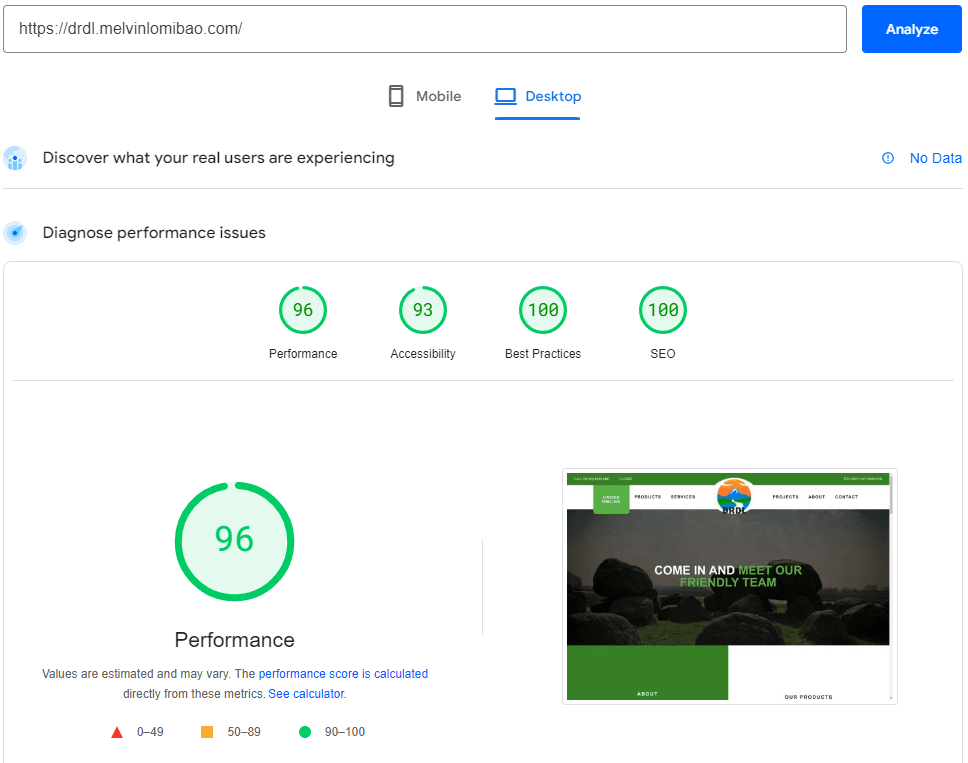Image resolution: width=968 pixels, height=763 pixels.
Task: Select the Accessibility 93 score gauge
Action: (x=422, y=310)
